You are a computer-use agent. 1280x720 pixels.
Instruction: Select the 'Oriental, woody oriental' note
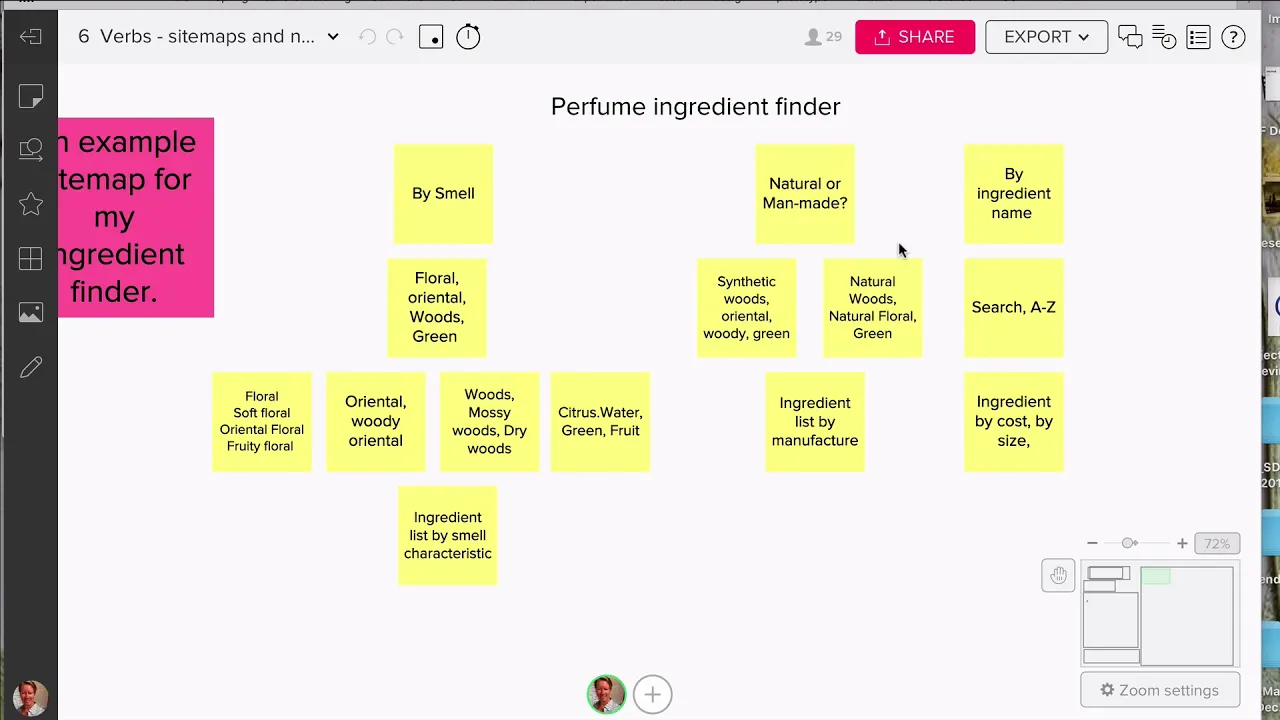(x=375, y=421)
